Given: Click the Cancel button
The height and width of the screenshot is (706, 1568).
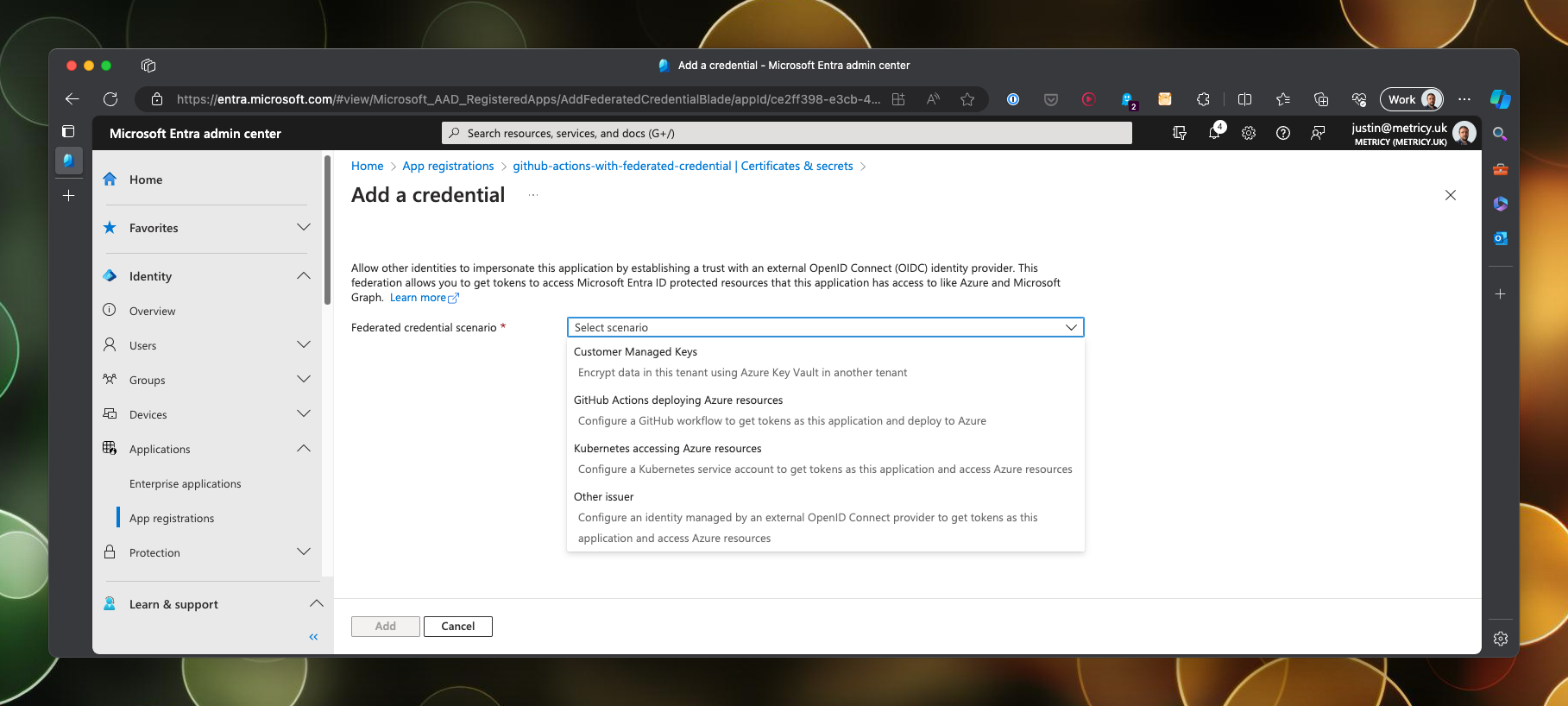Looking at the screenshot, I should point(458,627).
